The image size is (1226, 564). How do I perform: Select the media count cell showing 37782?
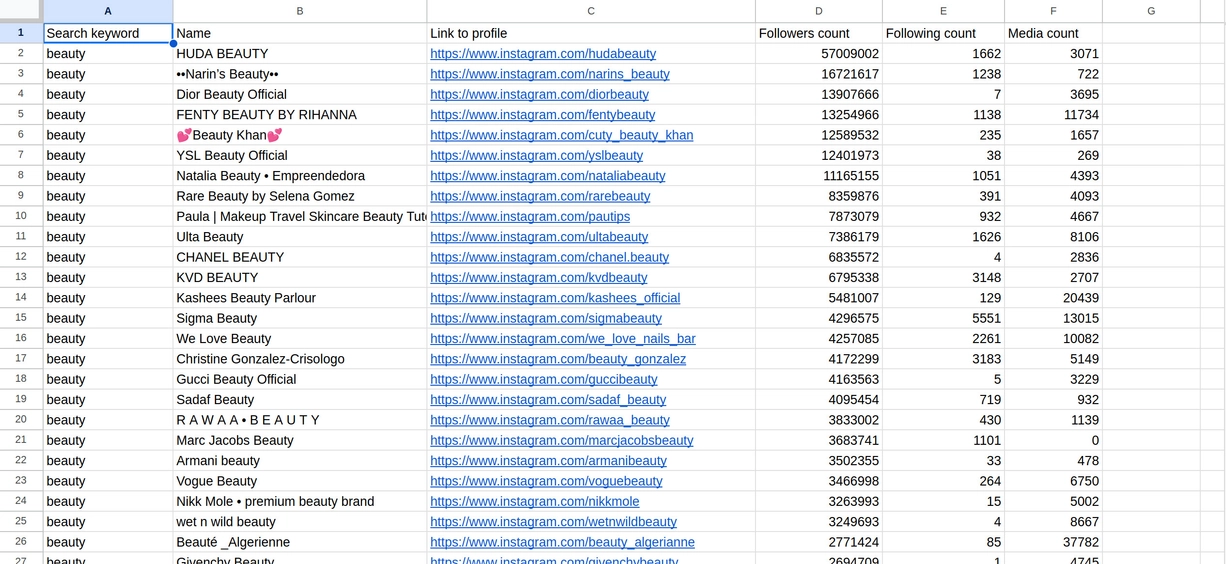tap(1052, 542)
